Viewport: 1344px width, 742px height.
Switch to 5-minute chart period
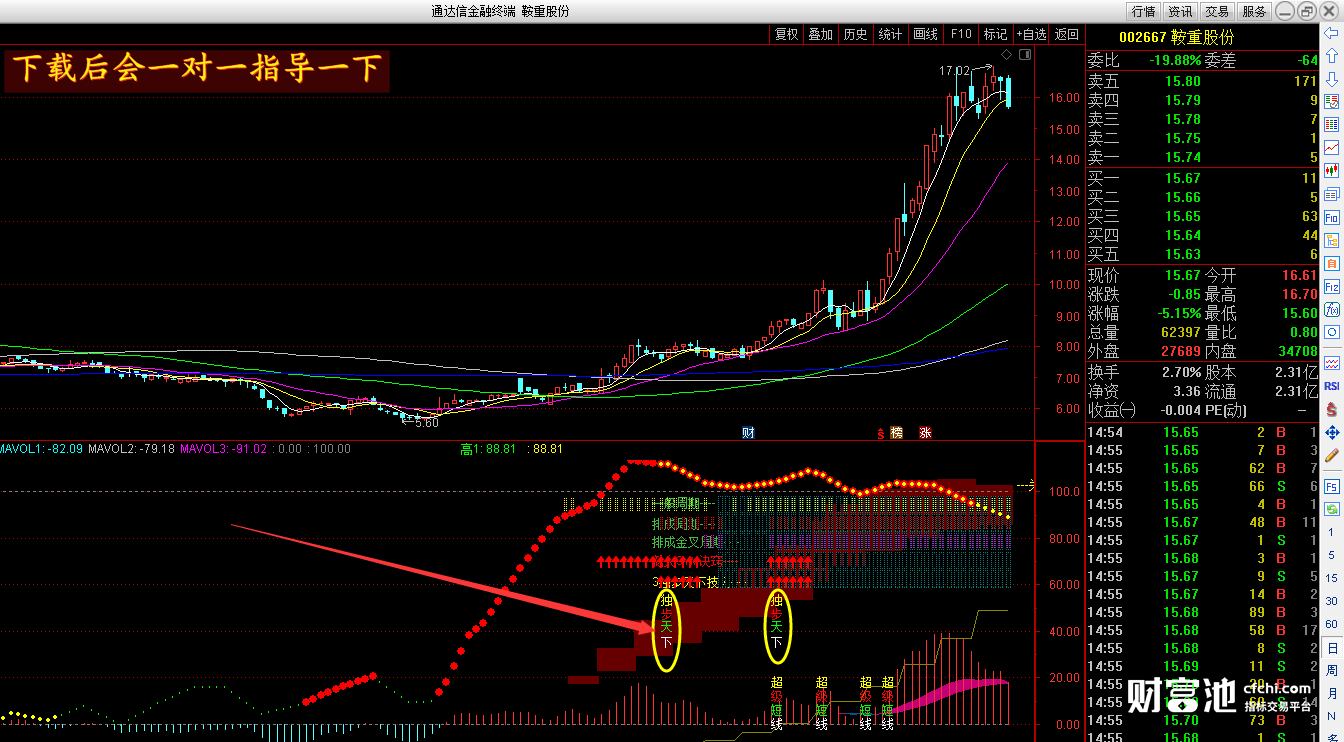pos(1331,555)
